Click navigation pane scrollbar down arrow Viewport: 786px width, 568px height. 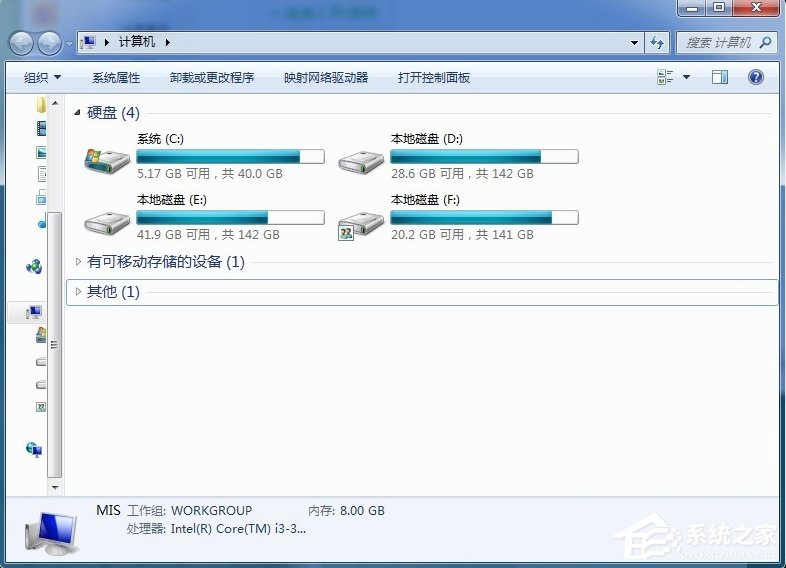tap(55, 487)
